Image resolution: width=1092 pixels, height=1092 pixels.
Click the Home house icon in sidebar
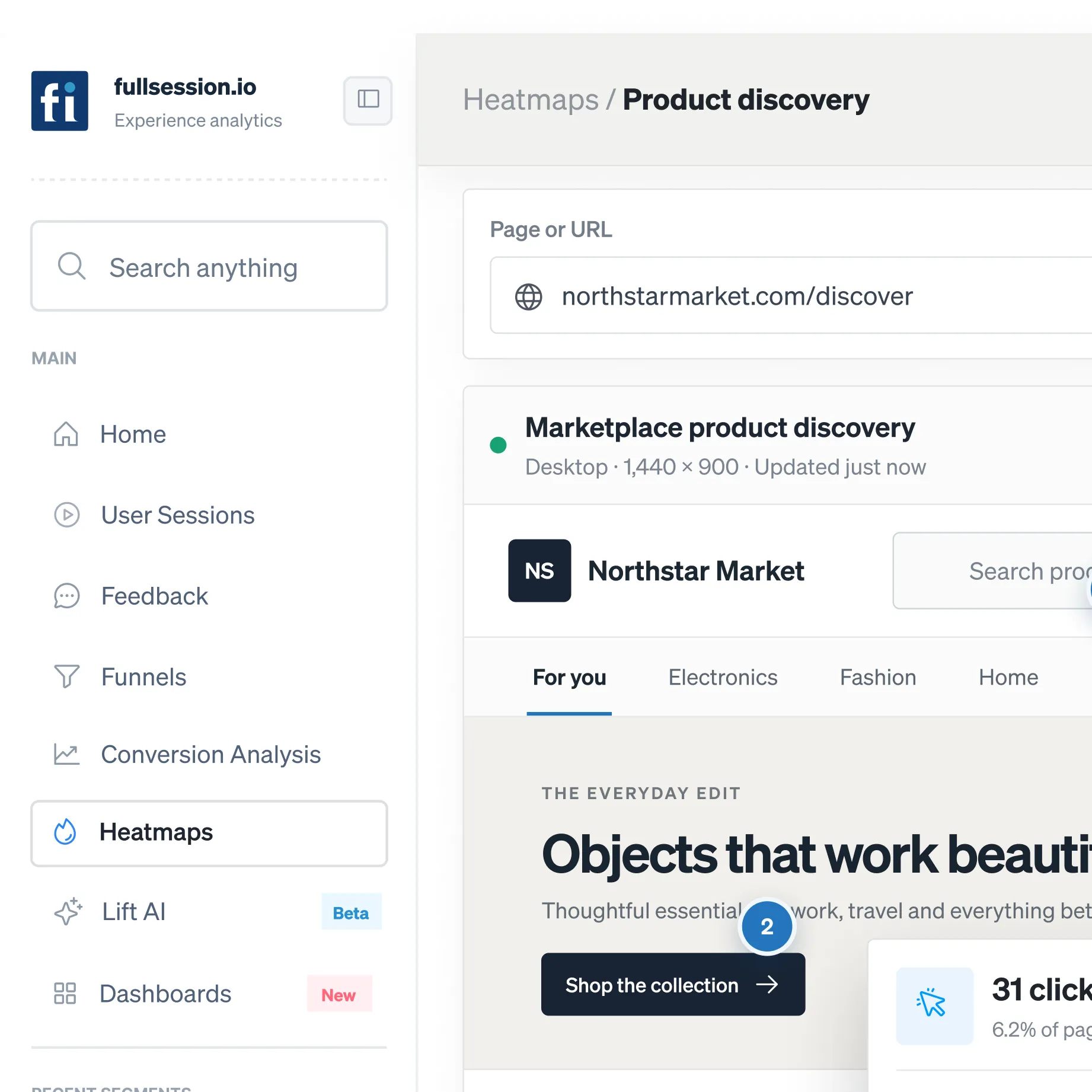tap(66, 434)
